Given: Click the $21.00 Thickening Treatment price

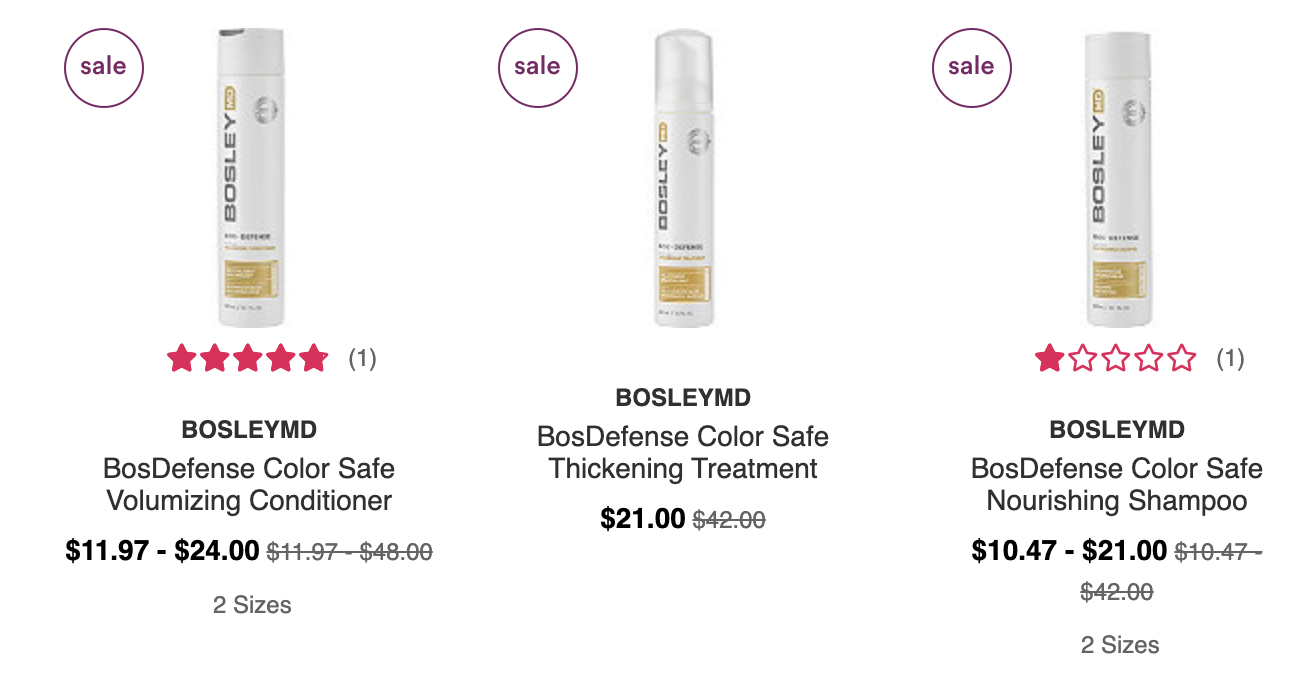Looking at the screenshot, I should (x=643, y=519).
